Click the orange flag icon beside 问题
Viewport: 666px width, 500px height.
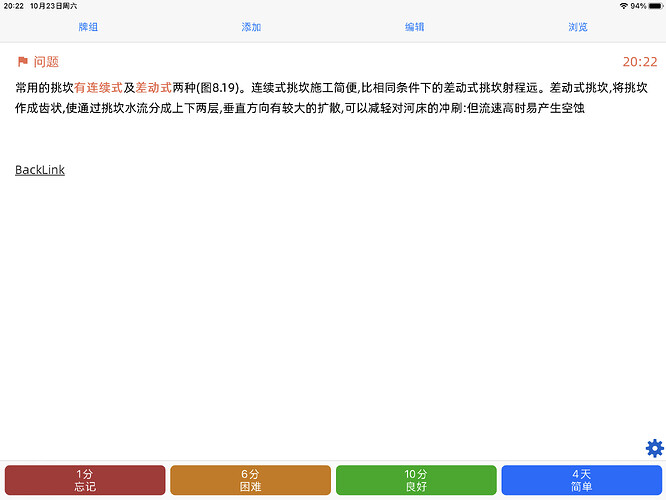[x=23, y=62]
